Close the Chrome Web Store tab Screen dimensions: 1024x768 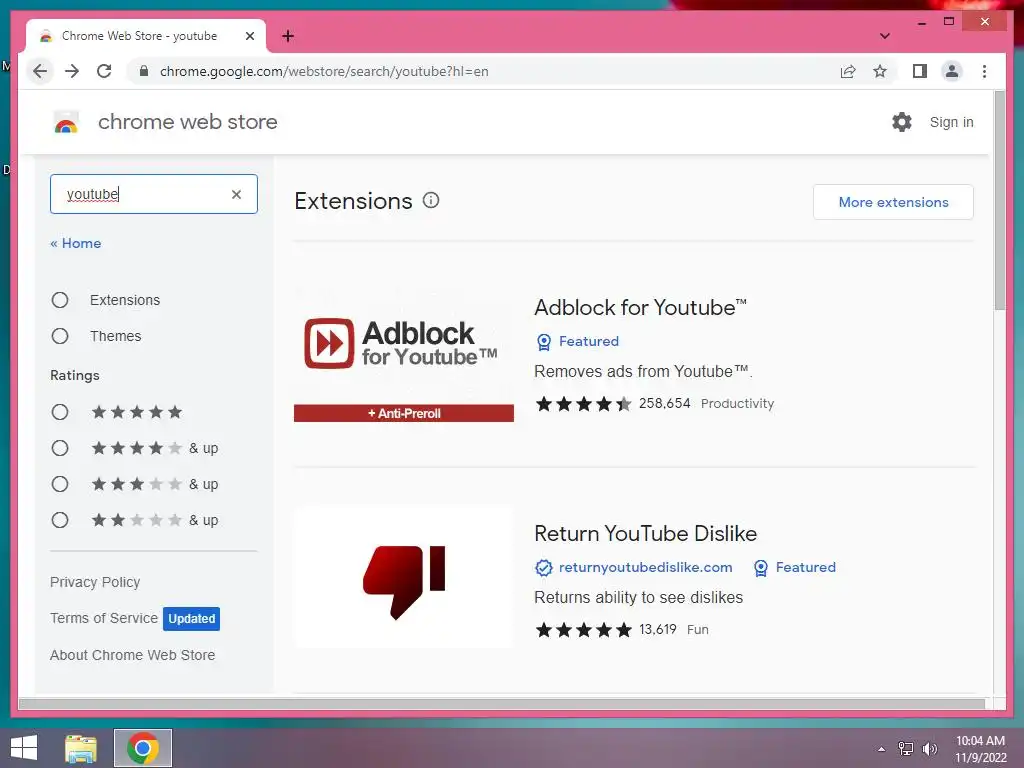pyautogui.click(x=249, y=36)
